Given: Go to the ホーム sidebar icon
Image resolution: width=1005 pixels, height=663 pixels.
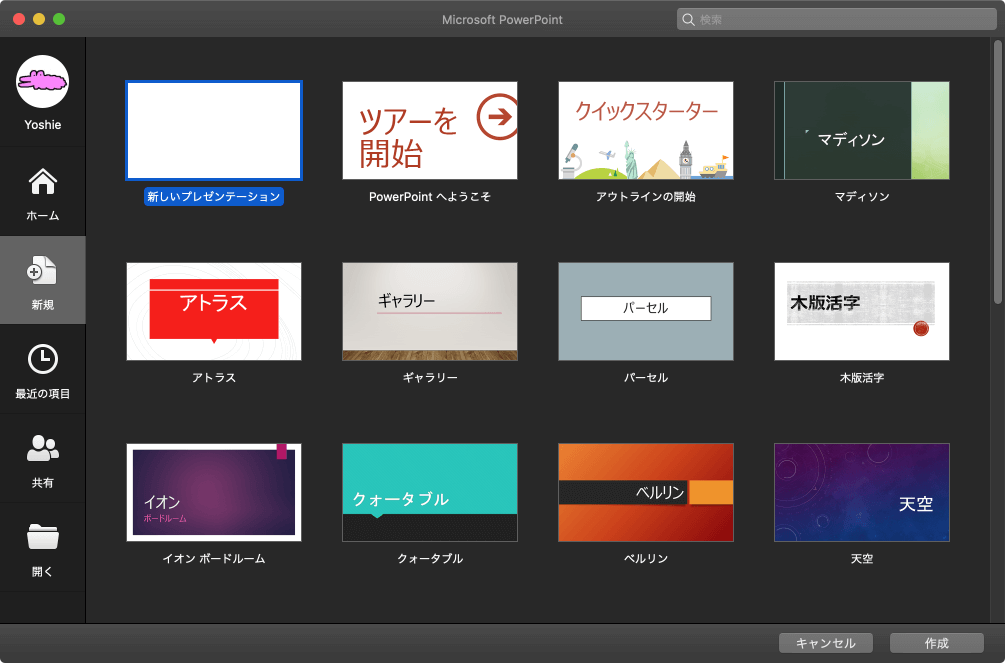Looking at the screenshot, I should tap(42, 181).
